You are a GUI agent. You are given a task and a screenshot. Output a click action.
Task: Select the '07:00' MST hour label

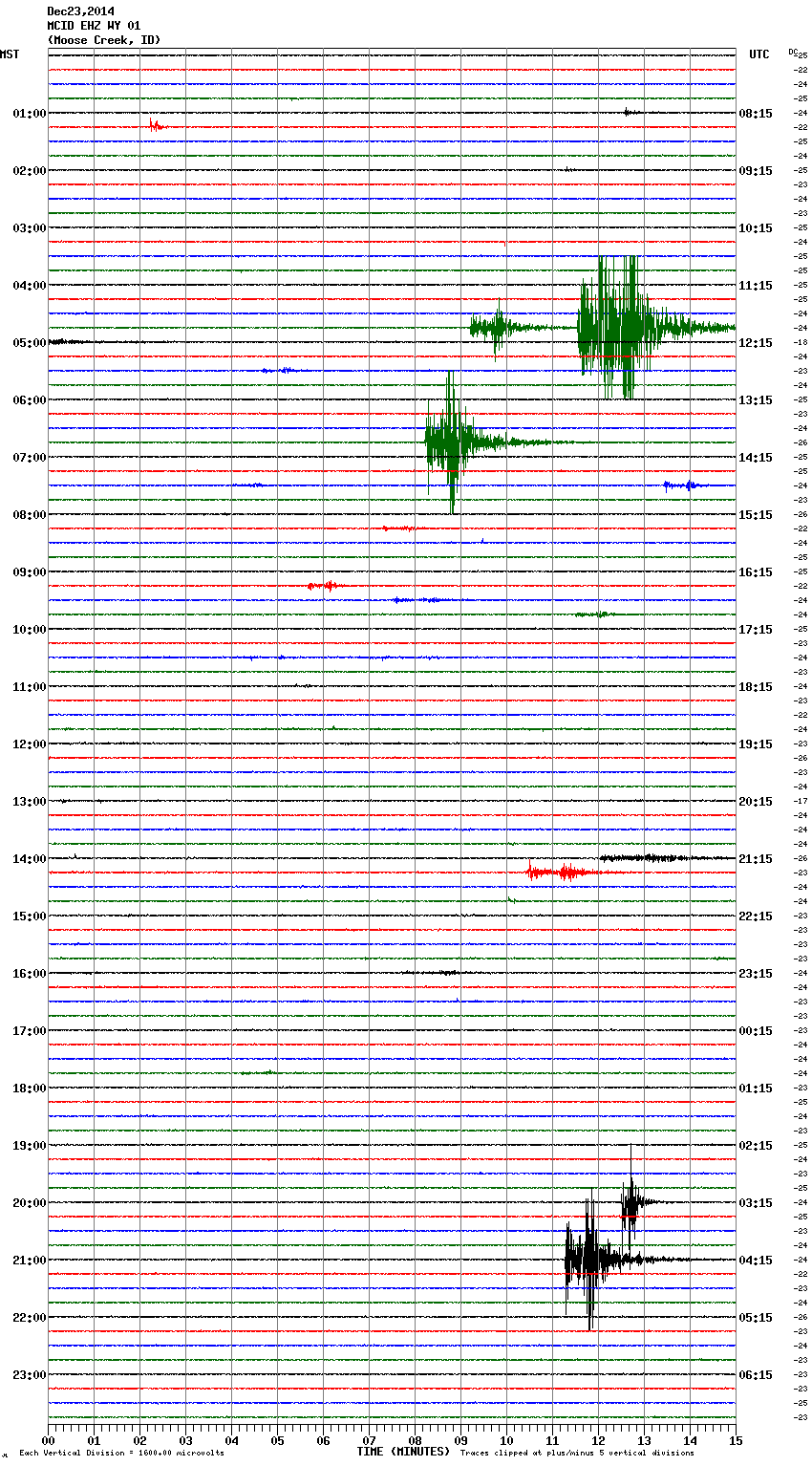pyautogui.click(x=30, y=458)
